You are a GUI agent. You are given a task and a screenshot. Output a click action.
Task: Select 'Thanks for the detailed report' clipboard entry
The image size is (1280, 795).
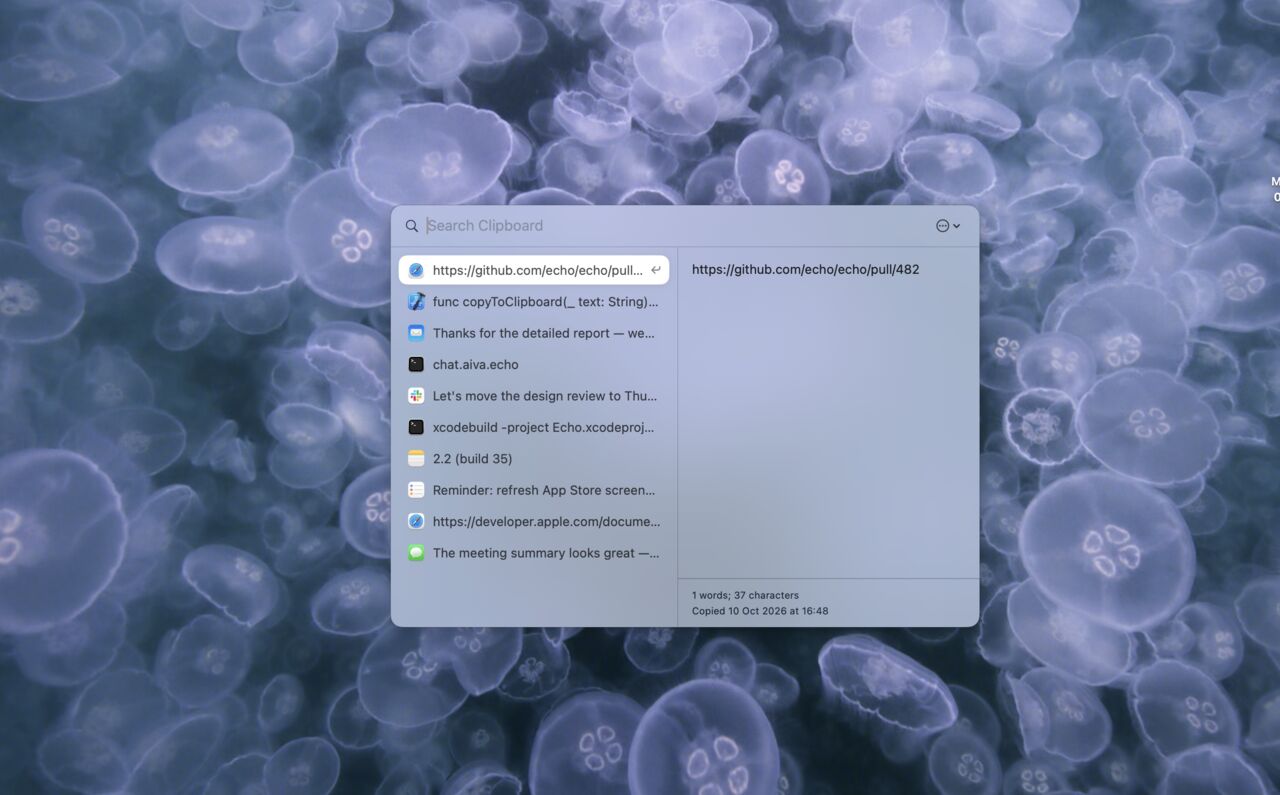coord(534,333)
